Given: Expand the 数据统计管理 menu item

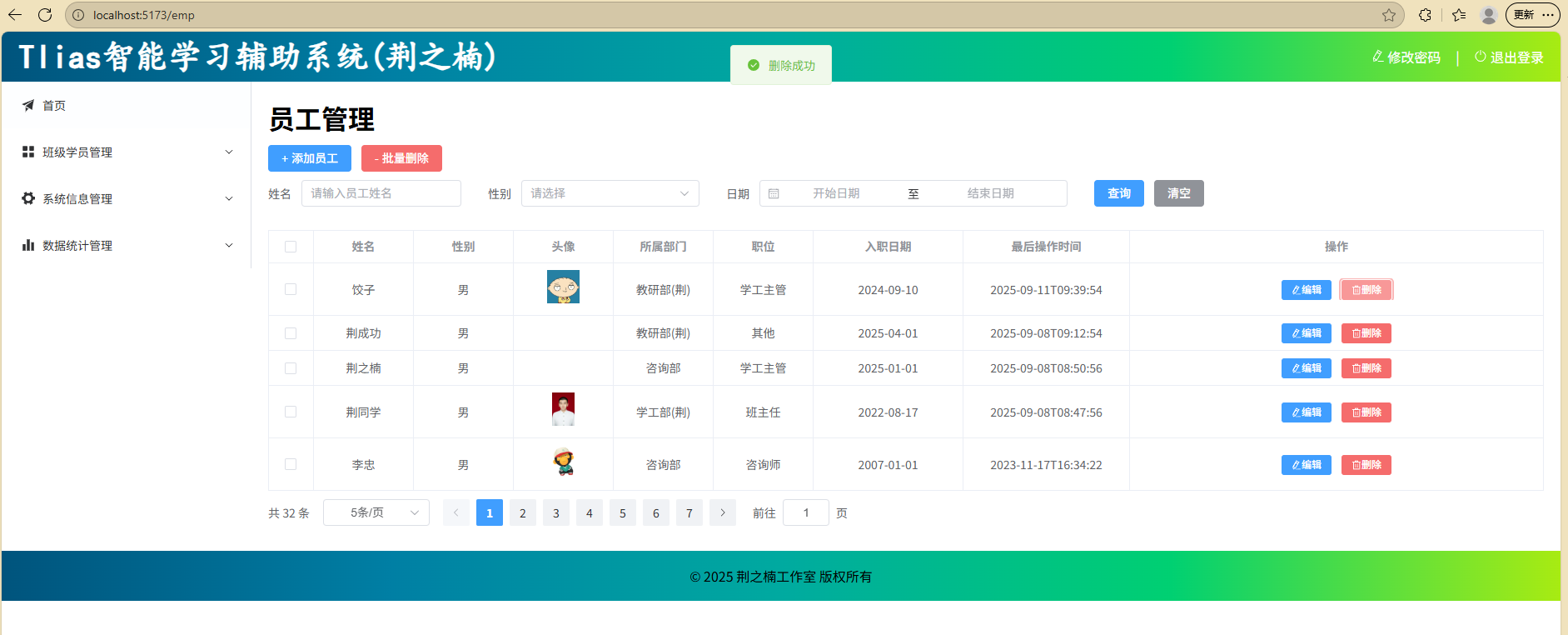Looking at the screenshot, I should 127,246.
